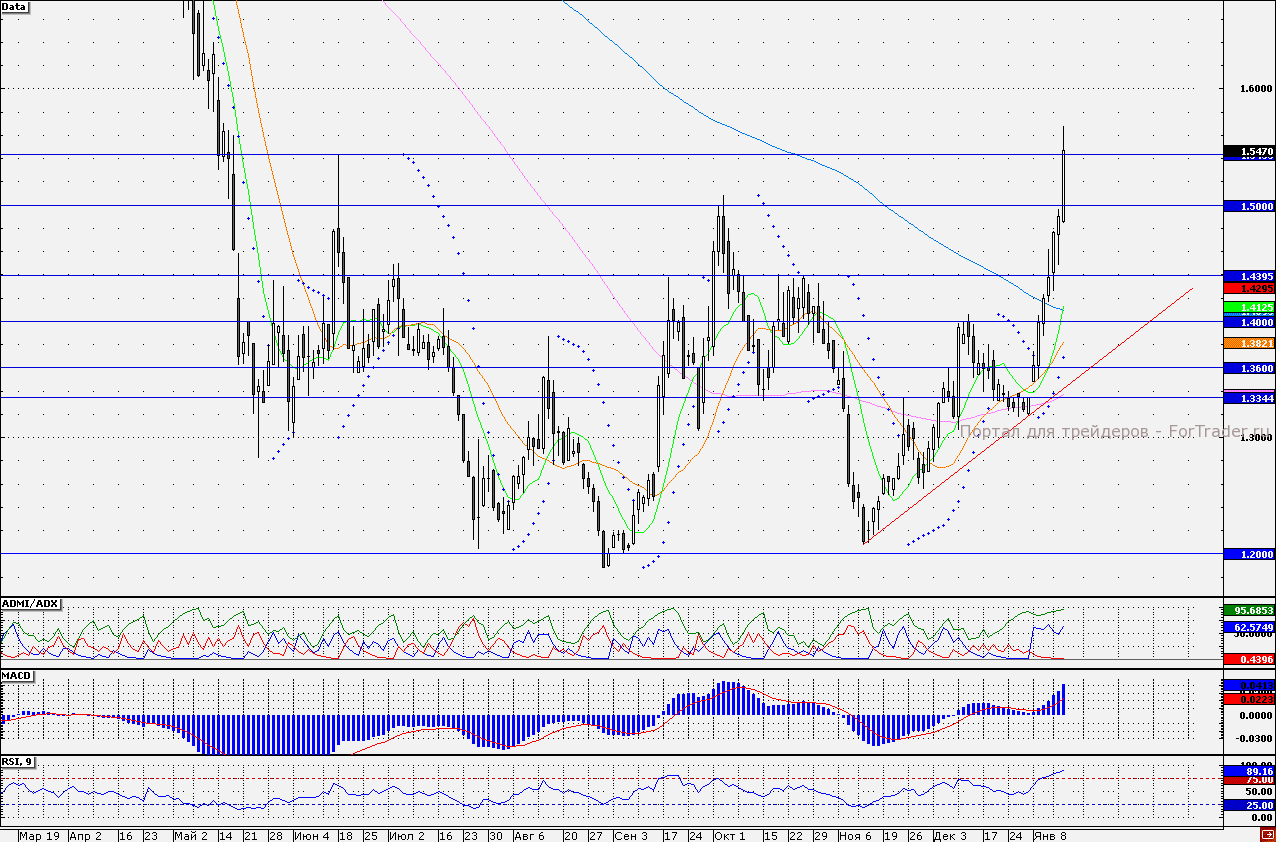
Task: Click the Мар 19 date label
Action: coord(39,835)
